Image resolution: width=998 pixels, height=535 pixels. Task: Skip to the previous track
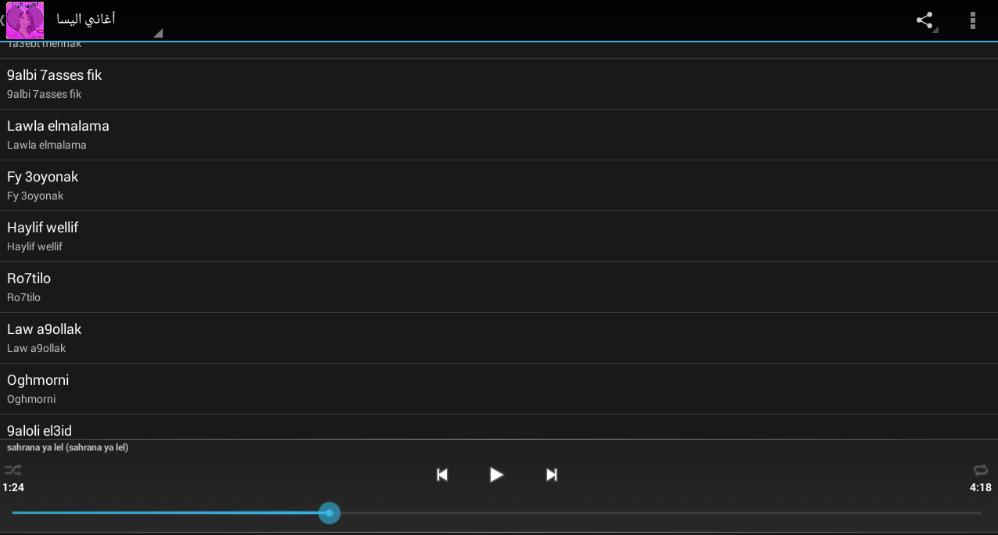coord(442,475)
